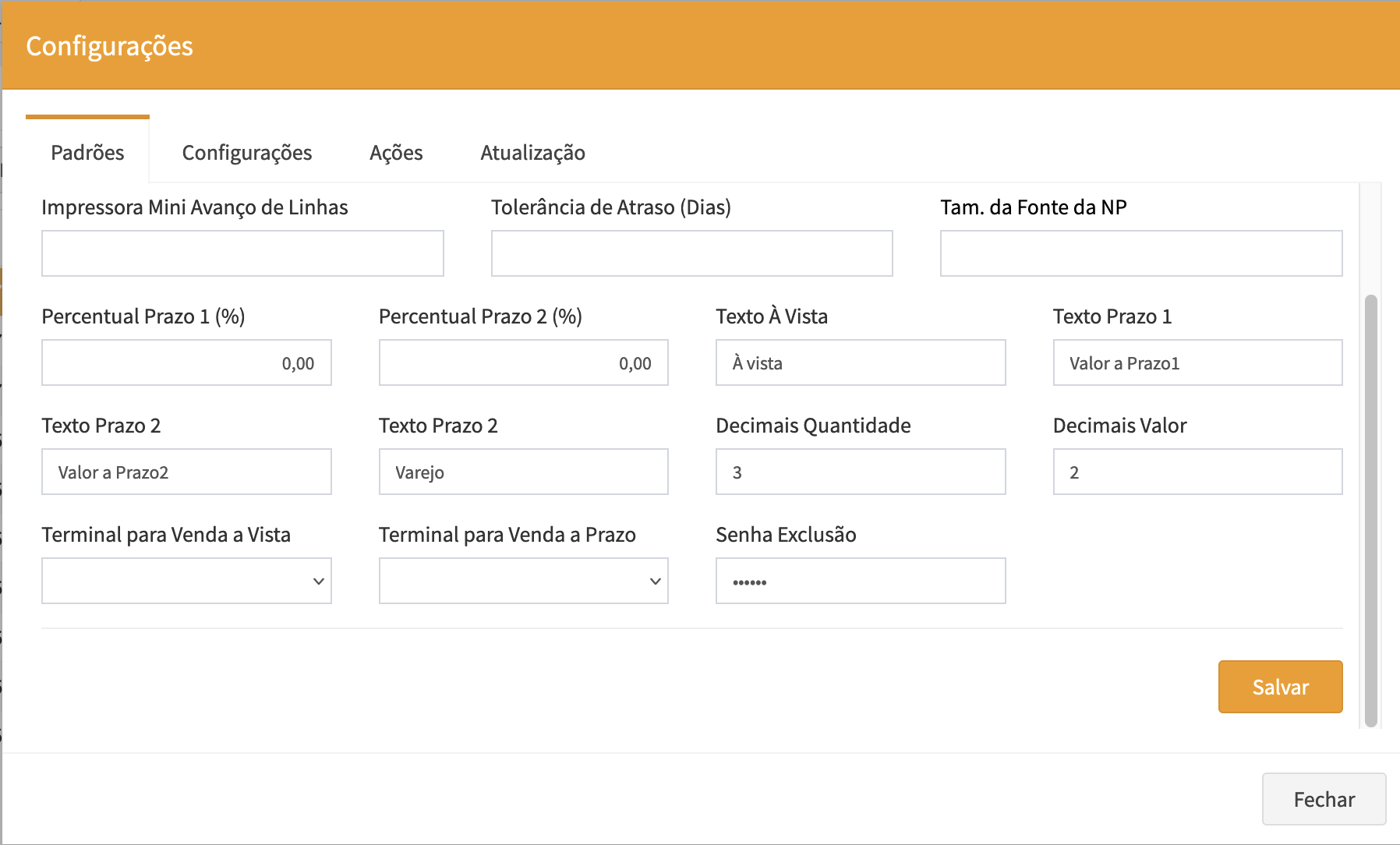Switch to the Configurações tab
Viewport: 1400px width, 845px height.
[x=246, y=153]
